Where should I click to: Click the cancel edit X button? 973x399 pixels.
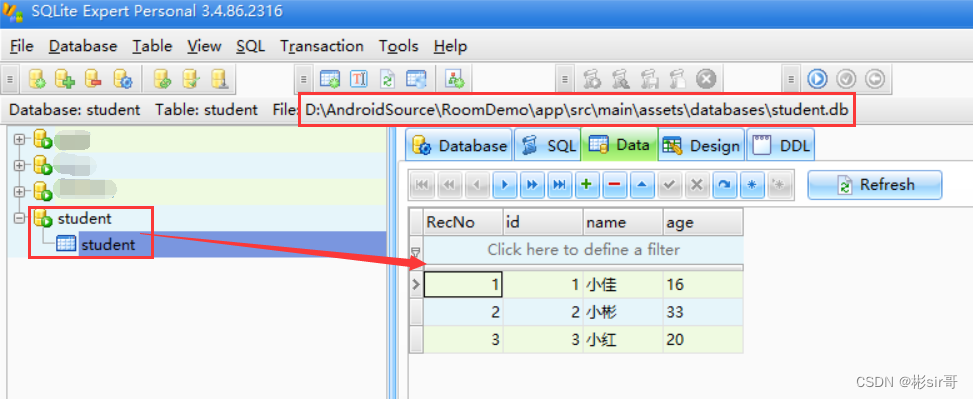click(x=697, y=184)
